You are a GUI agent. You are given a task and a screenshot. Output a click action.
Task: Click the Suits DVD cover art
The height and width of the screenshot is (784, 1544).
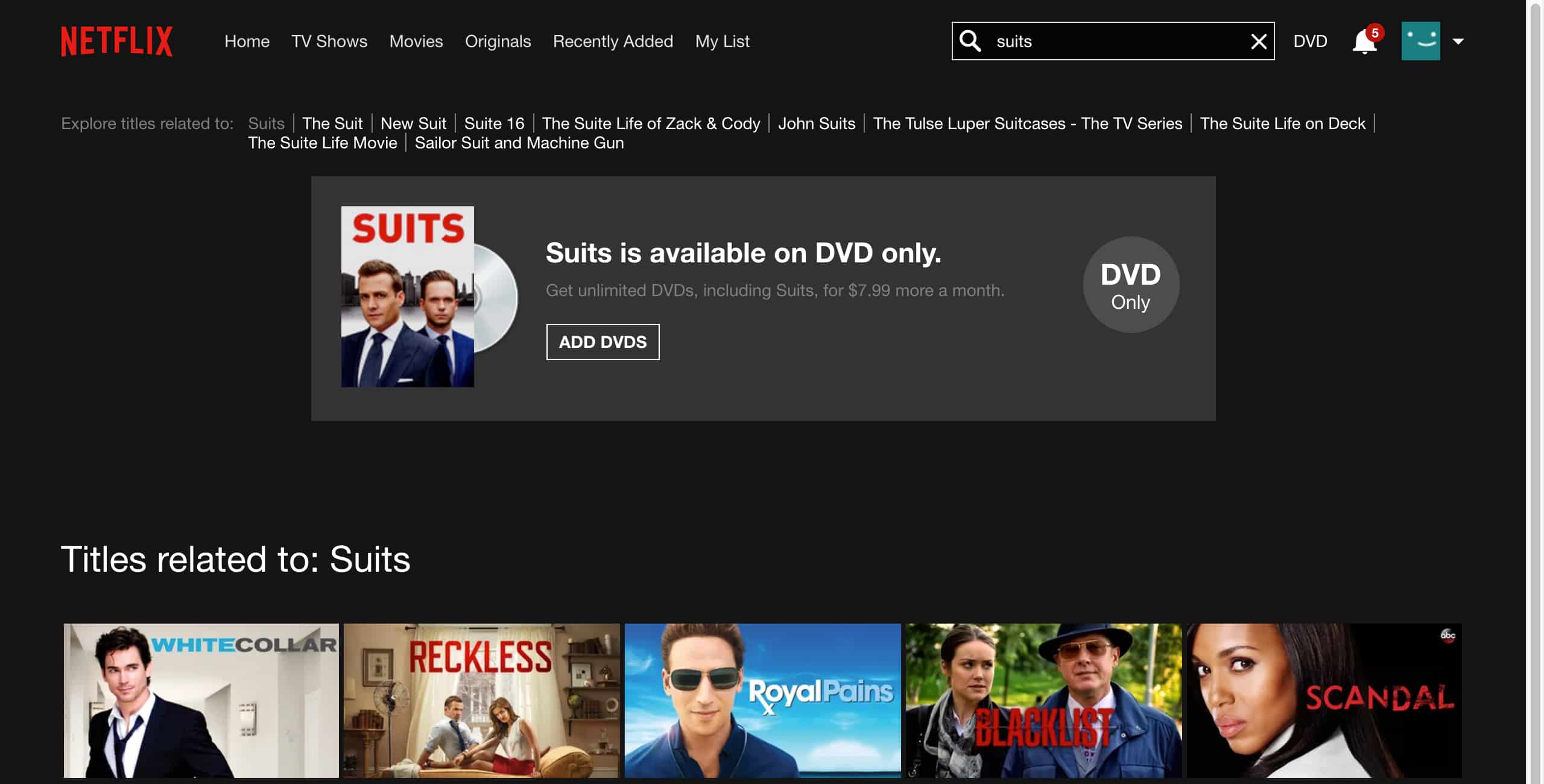tap(408, 297)
